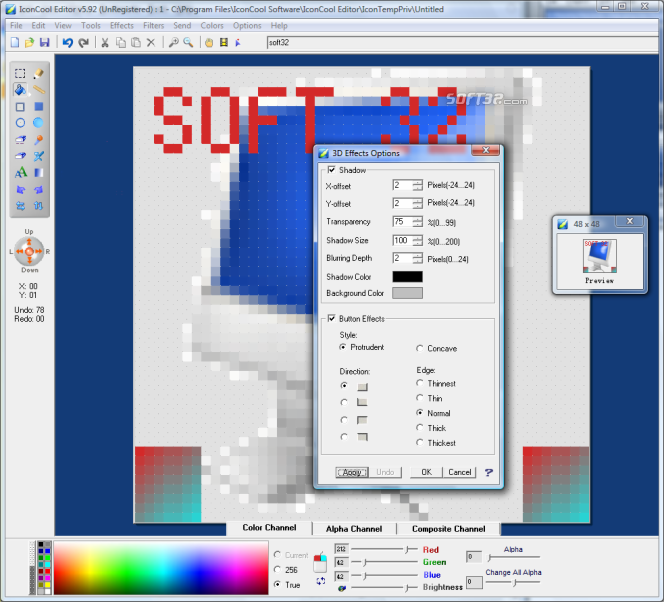Choose the Thickest edge option

(420, 442)
